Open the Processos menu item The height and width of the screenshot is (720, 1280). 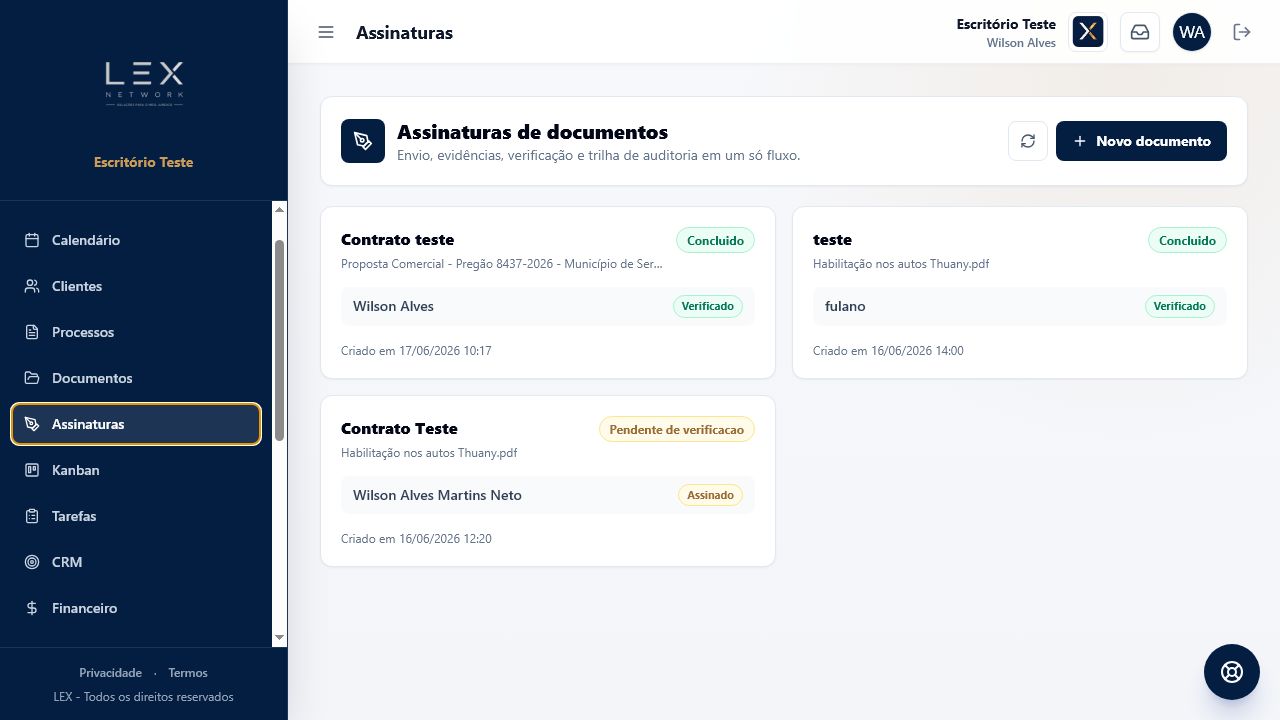pyautogui.click(x=136, y=332)
